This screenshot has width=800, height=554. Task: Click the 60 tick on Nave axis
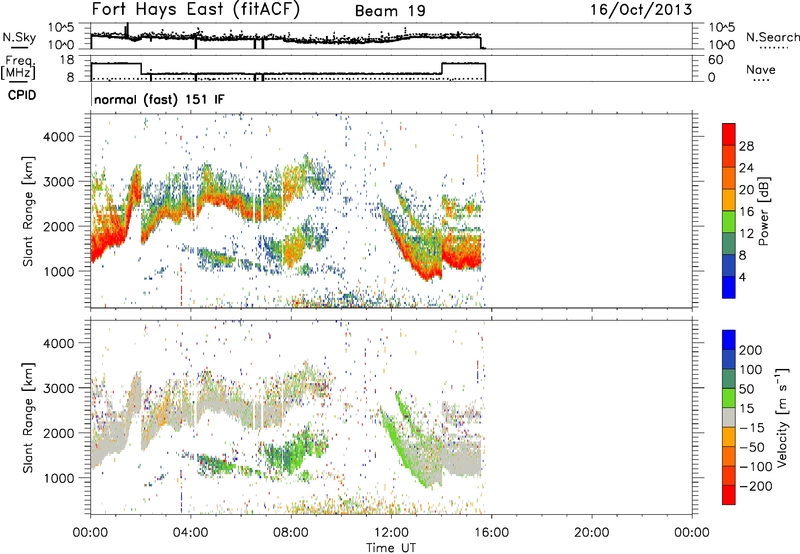click(x=716, y=60)
